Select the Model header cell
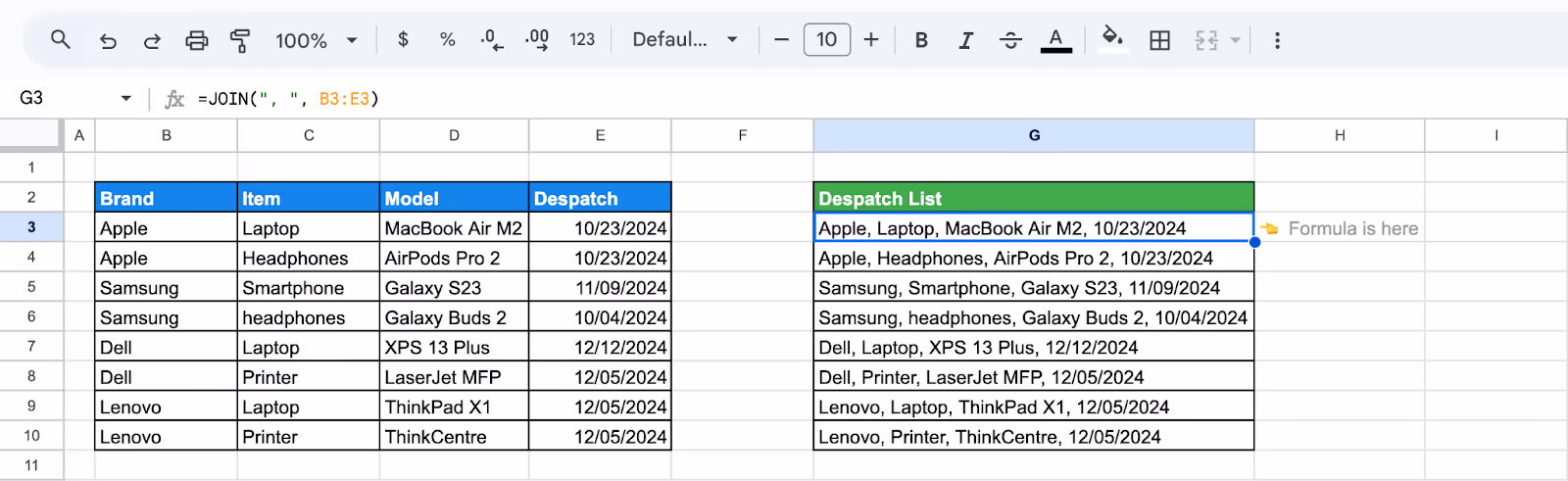Viewport: 1568px width, 481px height. (x=454, y=198)
